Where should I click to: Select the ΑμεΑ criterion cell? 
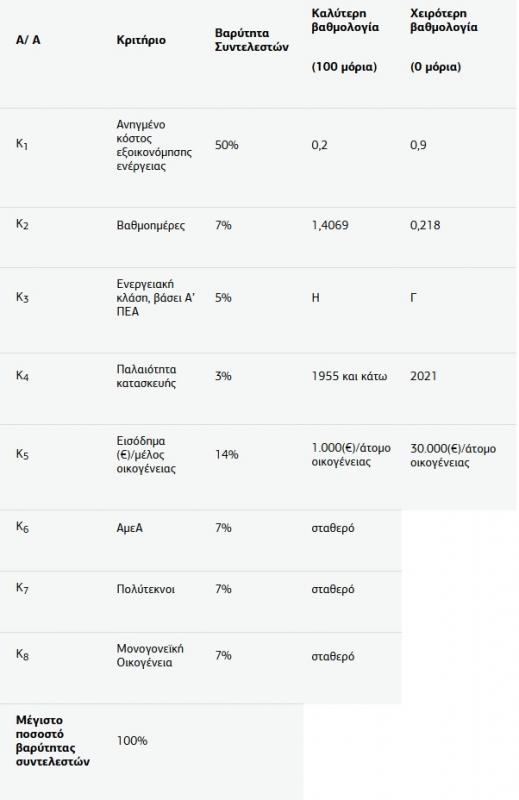[130, 528]
